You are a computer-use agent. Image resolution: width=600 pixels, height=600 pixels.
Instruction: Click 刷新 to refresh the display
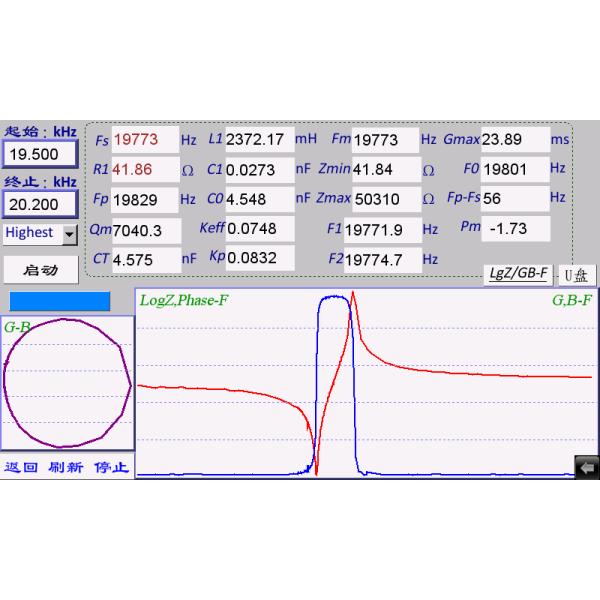(65, 467)
